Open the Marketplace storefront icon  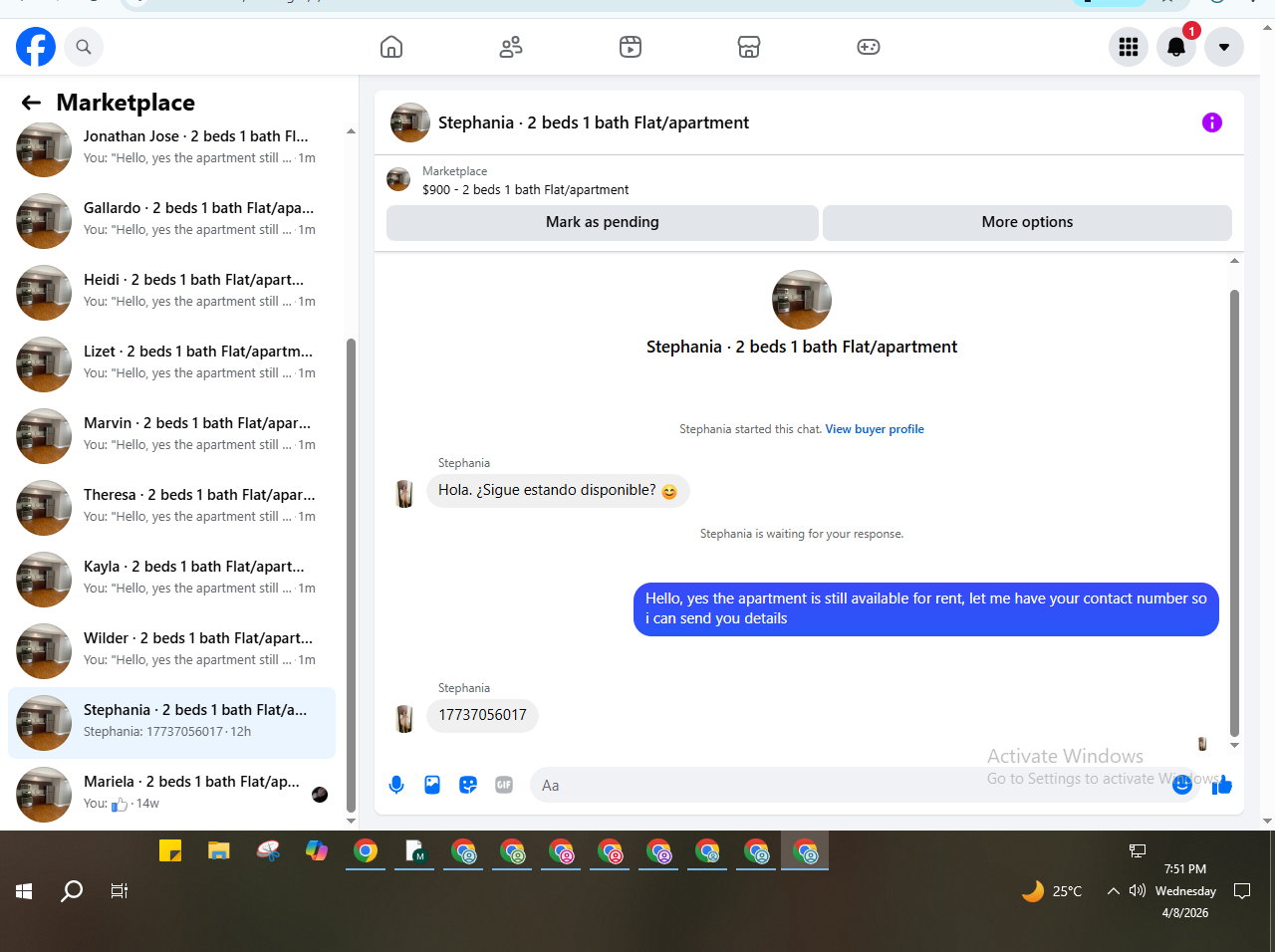tap(749, 47)
